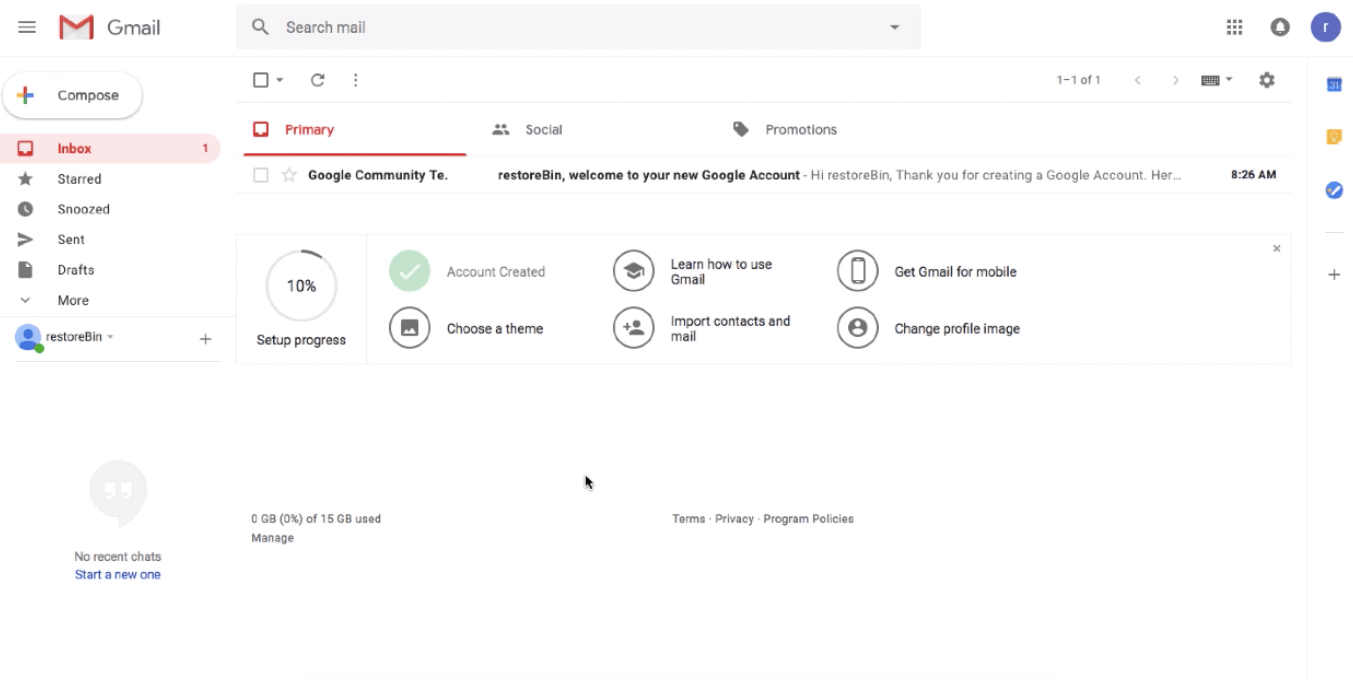Viewport: 1353px width, 680px height.
Task: Click '0 GB (0%) of 15 GB used' text
Action: pos(316,519)
